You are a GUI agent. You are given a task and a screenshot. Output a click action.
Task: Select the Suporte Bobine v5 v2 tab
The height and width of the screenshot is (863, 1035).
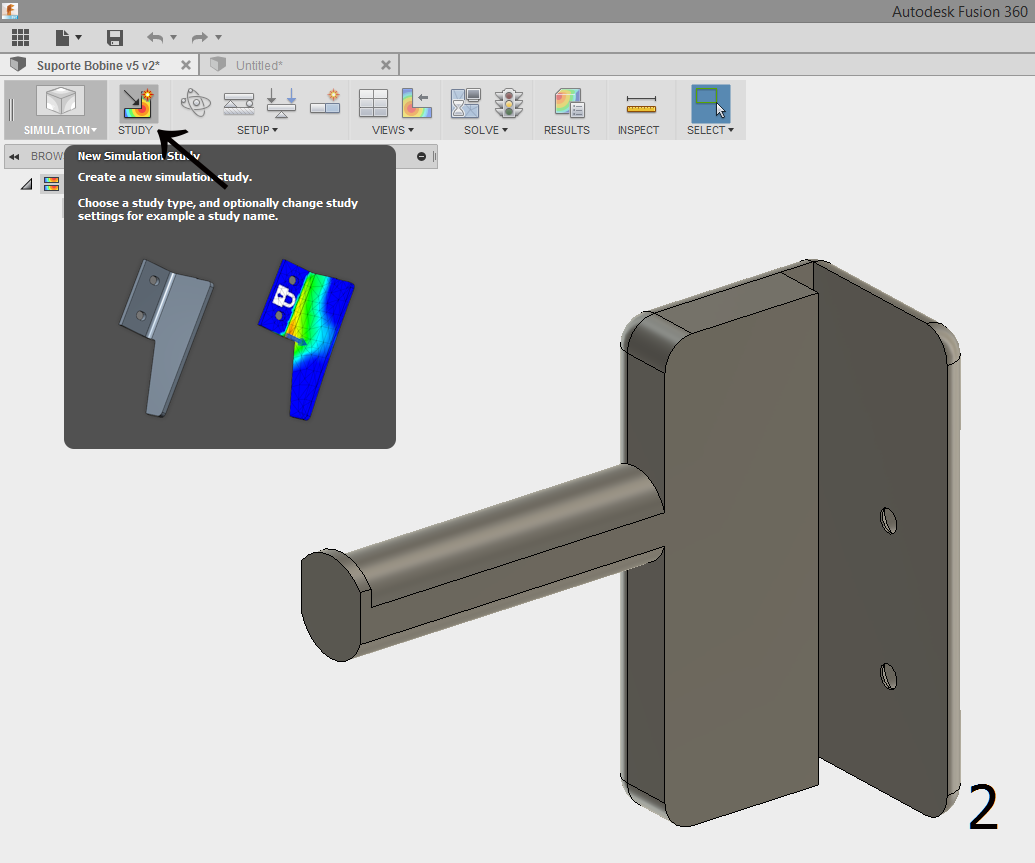(100, 63)
